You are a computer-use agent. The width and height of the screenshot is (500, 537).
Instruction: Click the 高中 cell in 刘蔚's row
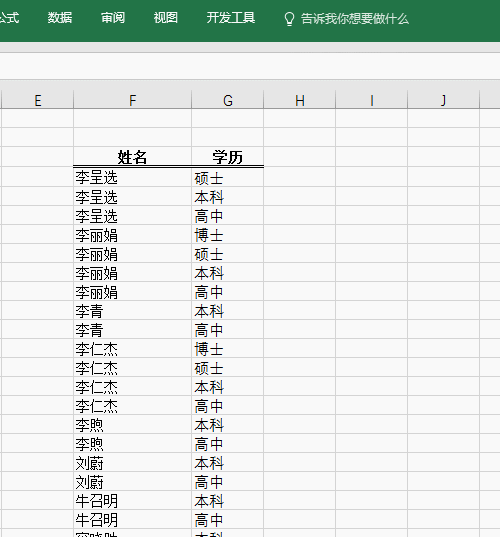click(x=228, y=482)
